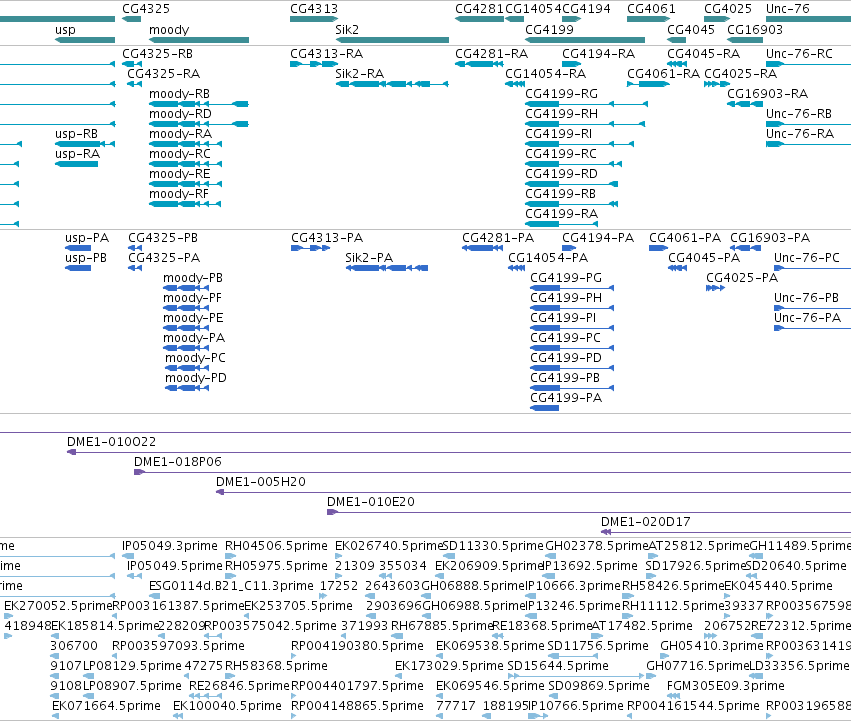Click EST AT25812.5prime
Viewport: 851px width, 721px height.
(699, 546)
